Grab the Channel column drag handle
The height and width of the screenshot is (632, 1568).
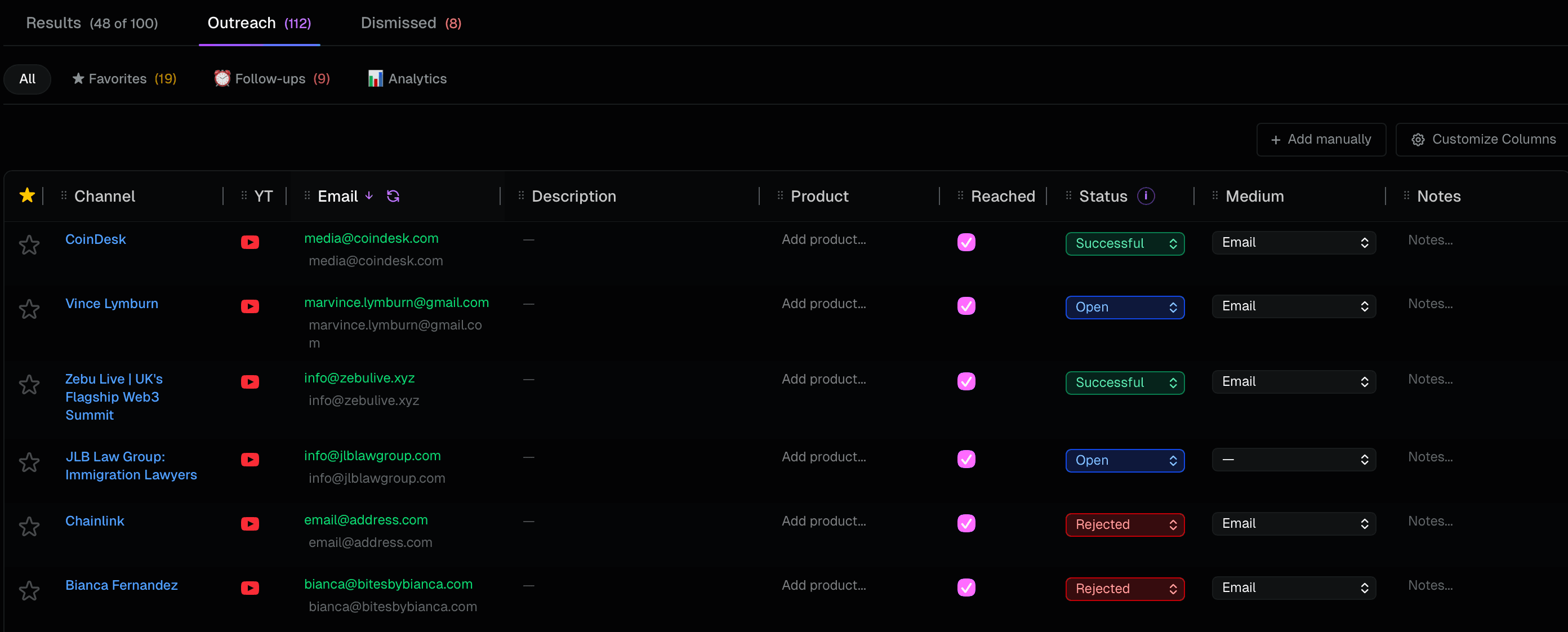(x=64, y=195)
